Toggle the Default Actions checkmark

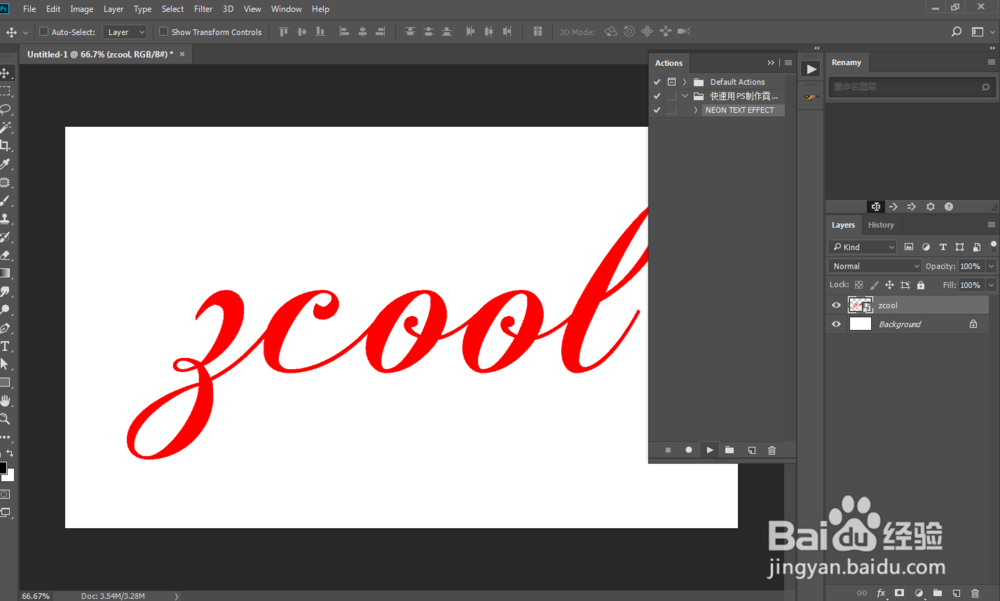point(657,82)
